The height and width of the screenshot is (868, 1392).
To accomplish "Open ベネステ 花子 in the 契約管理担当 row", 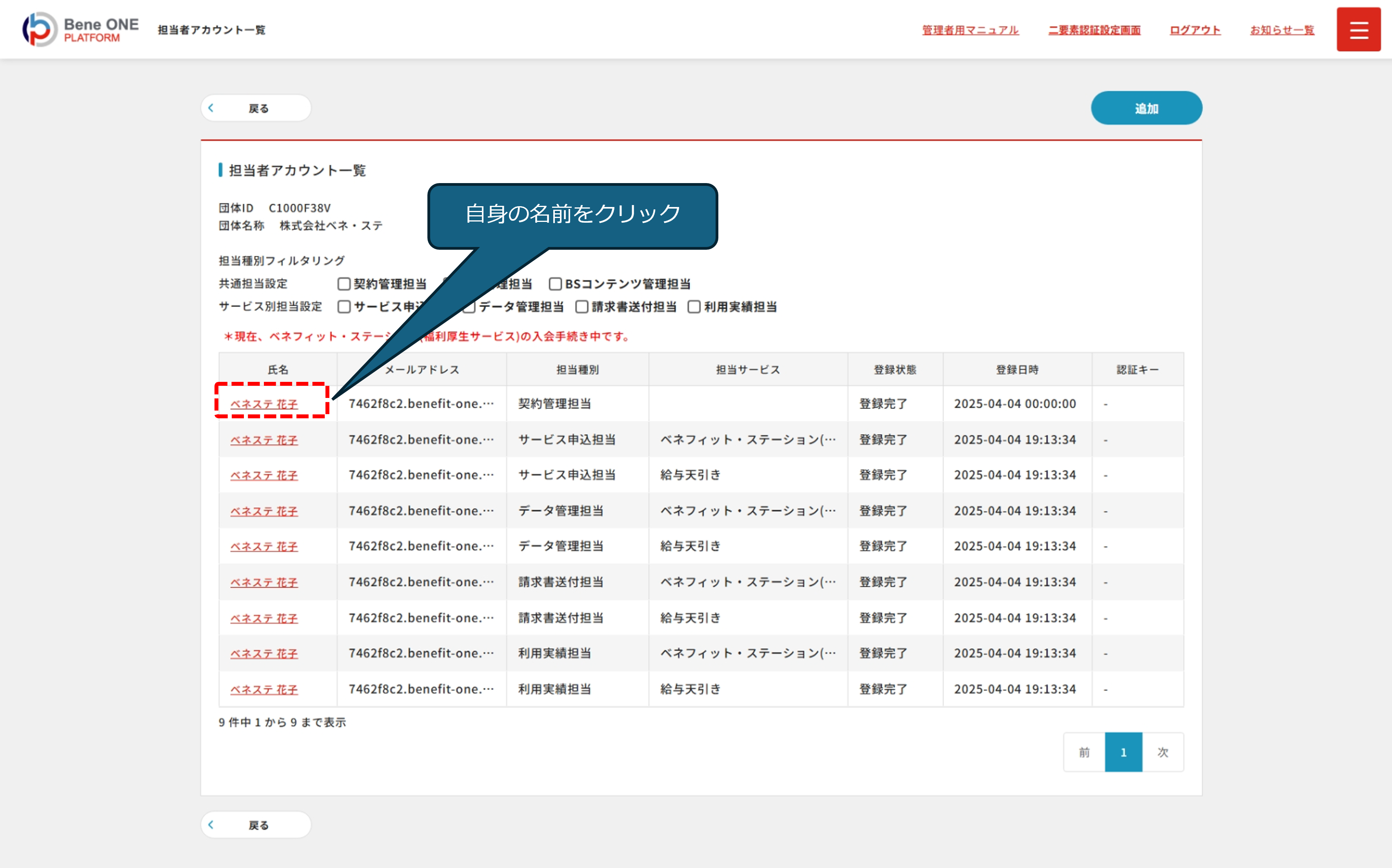I will [264, 404].
